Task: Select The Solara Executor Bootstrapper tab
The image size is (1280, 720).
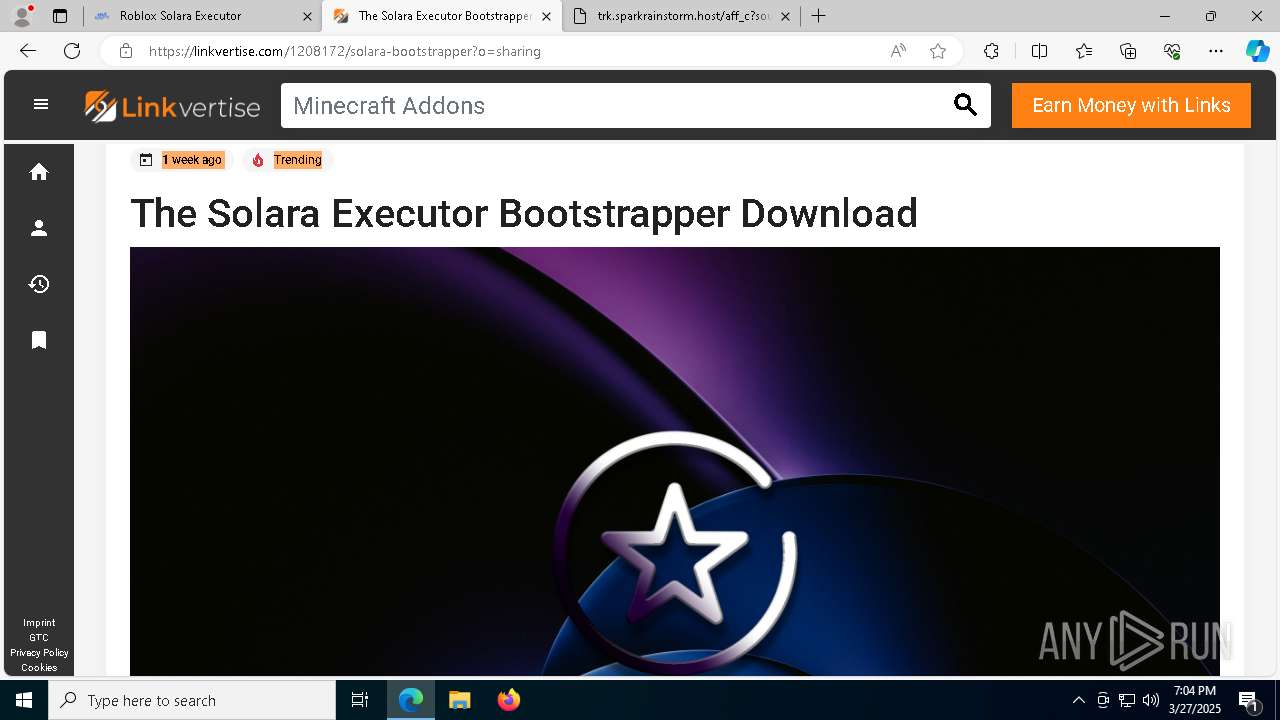Action: pos(444,16)
